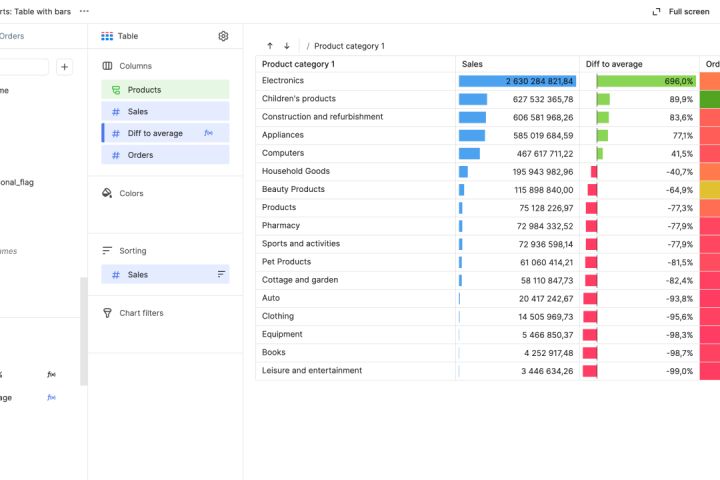This screenshot has width=720, height=480.
Task: Click the Diff to average column header
Action: coord(614,64)
